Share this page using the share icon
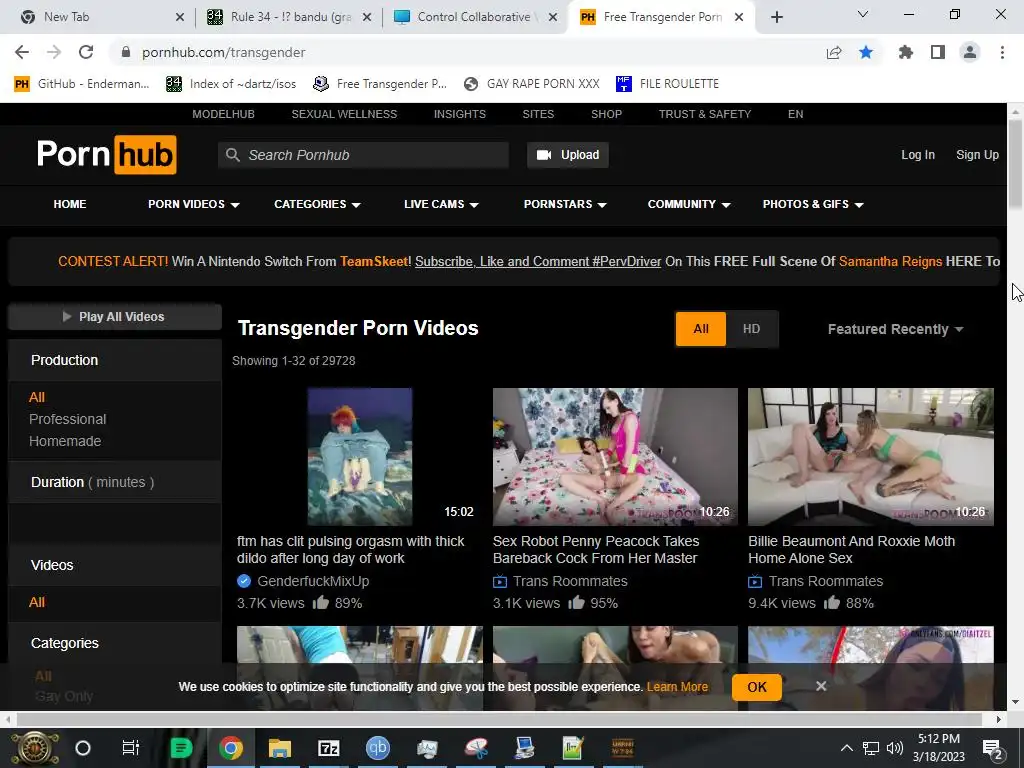 coord(834,53)
